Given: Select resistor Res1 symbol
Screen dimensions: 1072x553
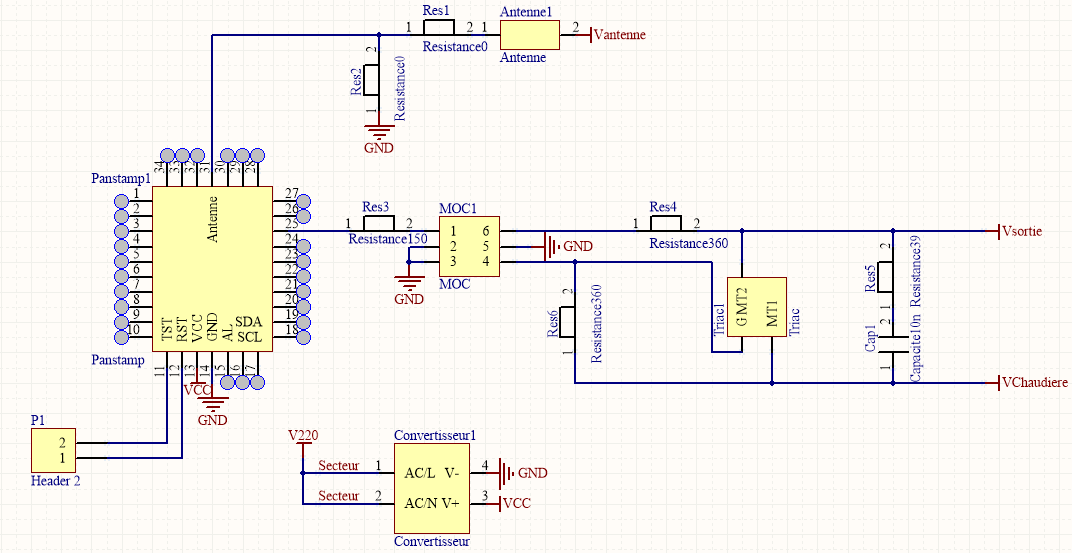Looking at the screenshot, I should point(438,28).
